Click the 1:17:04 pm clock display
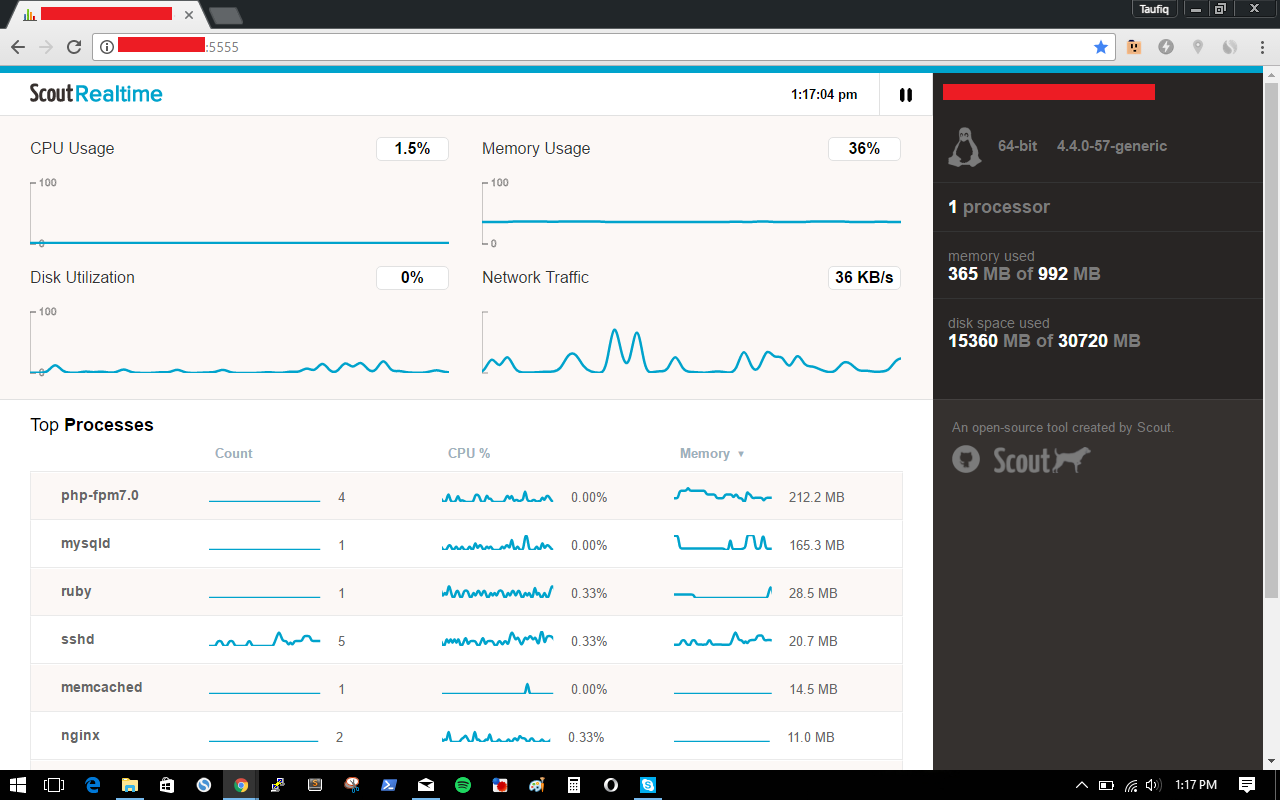 coord(824,95)
